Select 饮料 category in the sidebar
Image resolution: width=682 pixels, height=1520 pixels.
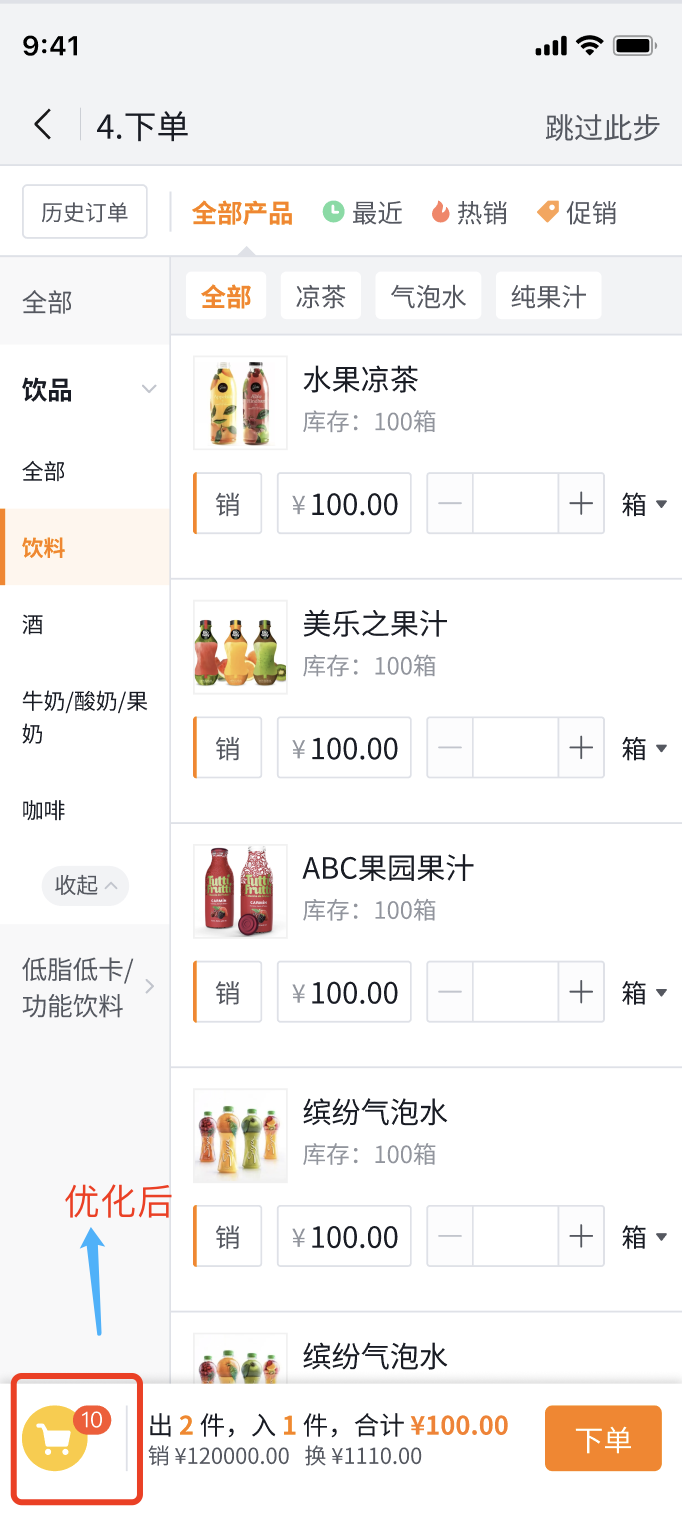tap(45, 547)
